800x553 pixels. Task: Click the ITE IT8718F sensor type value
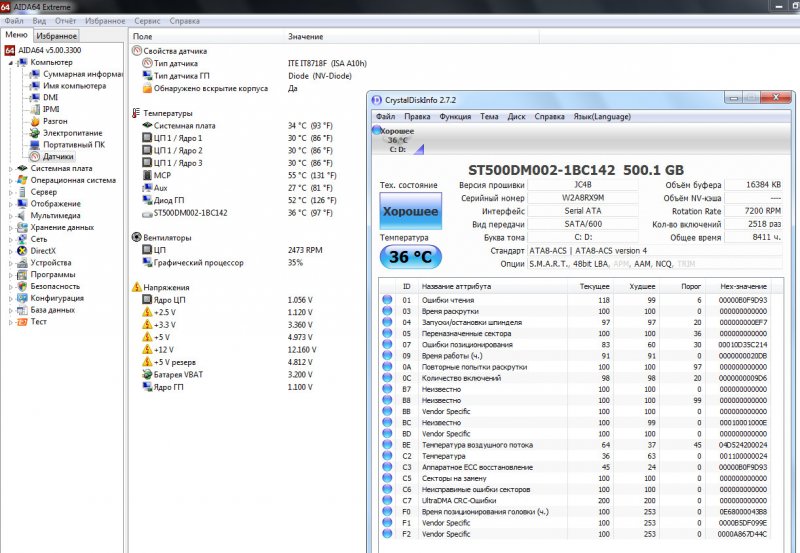(x=327, y=63)
